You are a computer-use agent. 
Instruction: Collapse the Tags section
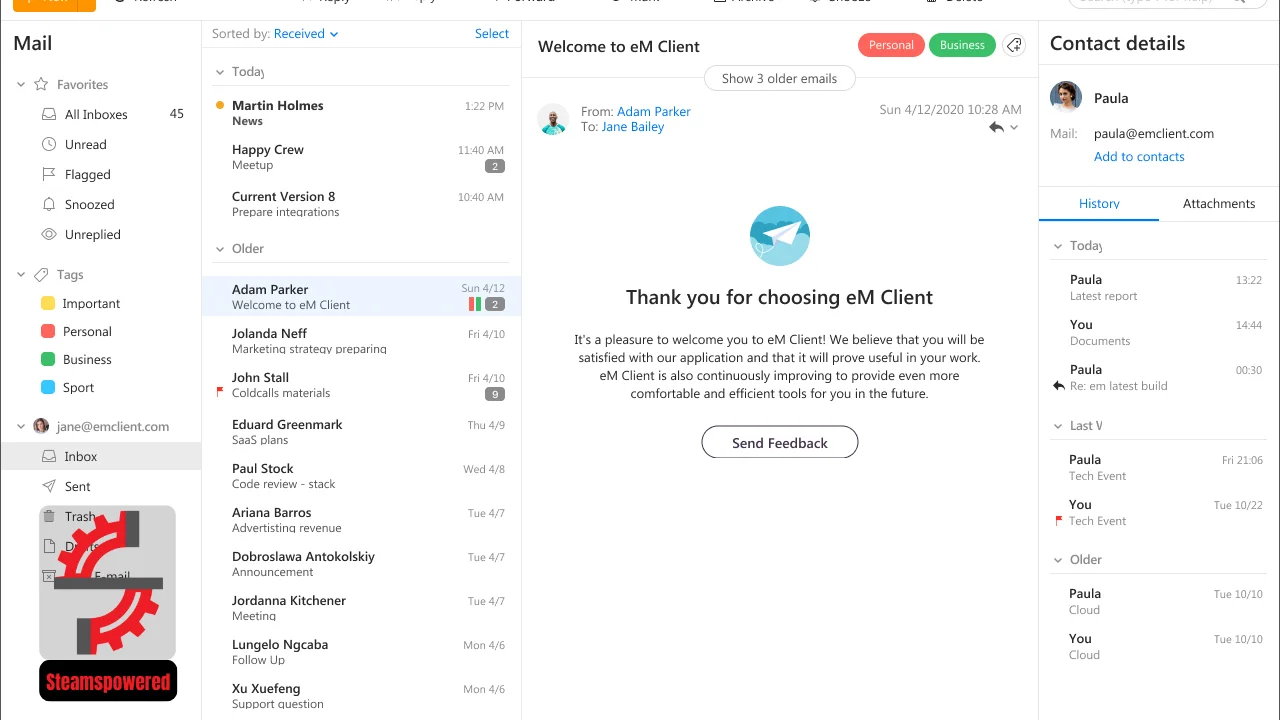(21, 274)
